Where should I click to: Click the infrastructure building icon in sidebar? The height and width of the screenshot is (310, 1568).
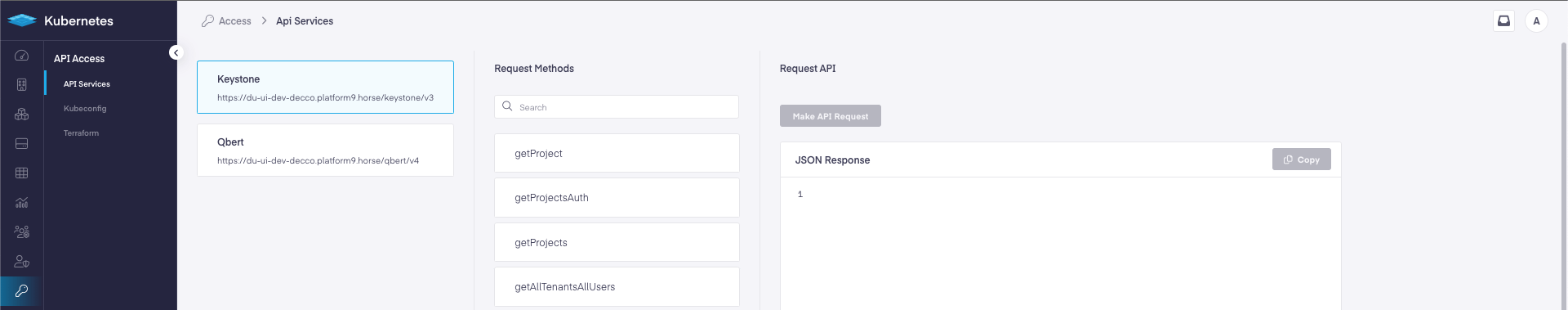click(22, 85)
